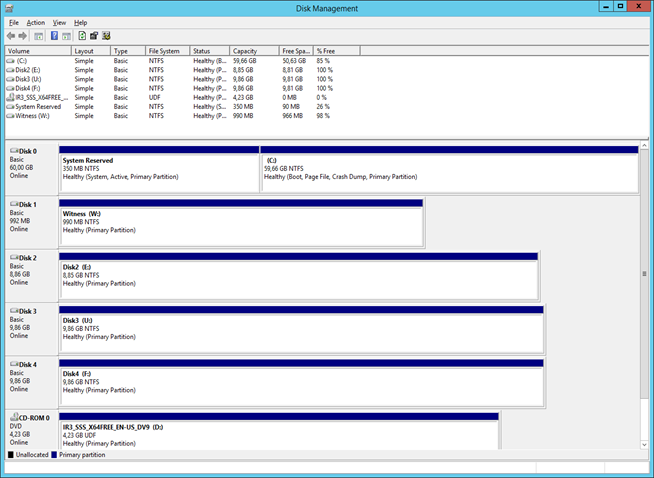This screenshot has width=654, height=478.
Task: Click the black Unallocated legend swatch
Action: [x=10, y=455]
